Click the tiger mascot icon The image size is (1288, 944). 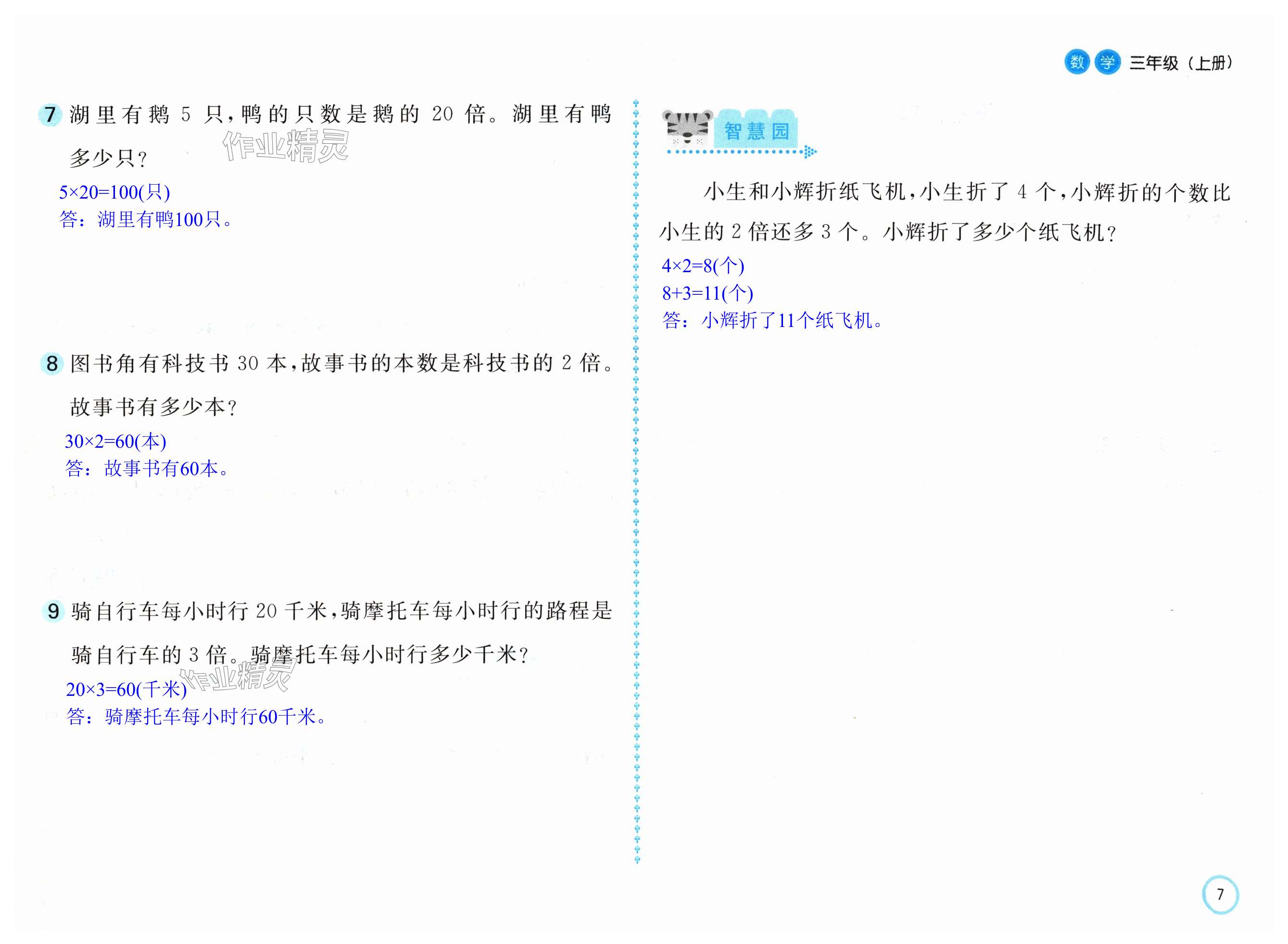(x=687, y=128)
